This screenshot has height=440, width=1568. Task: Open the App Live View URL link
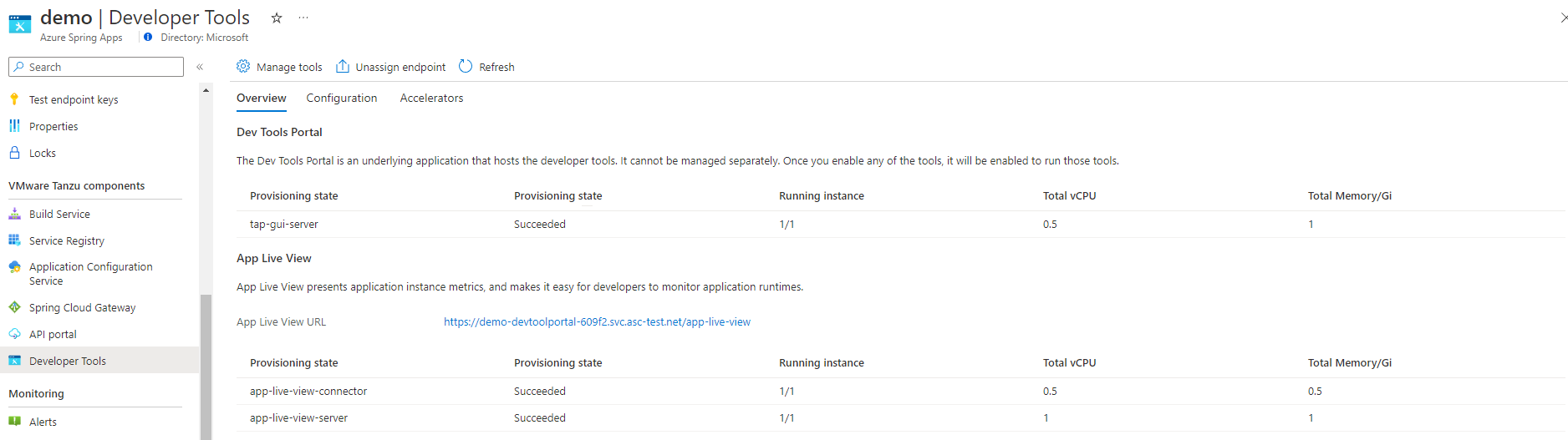(x=597, y=321)
